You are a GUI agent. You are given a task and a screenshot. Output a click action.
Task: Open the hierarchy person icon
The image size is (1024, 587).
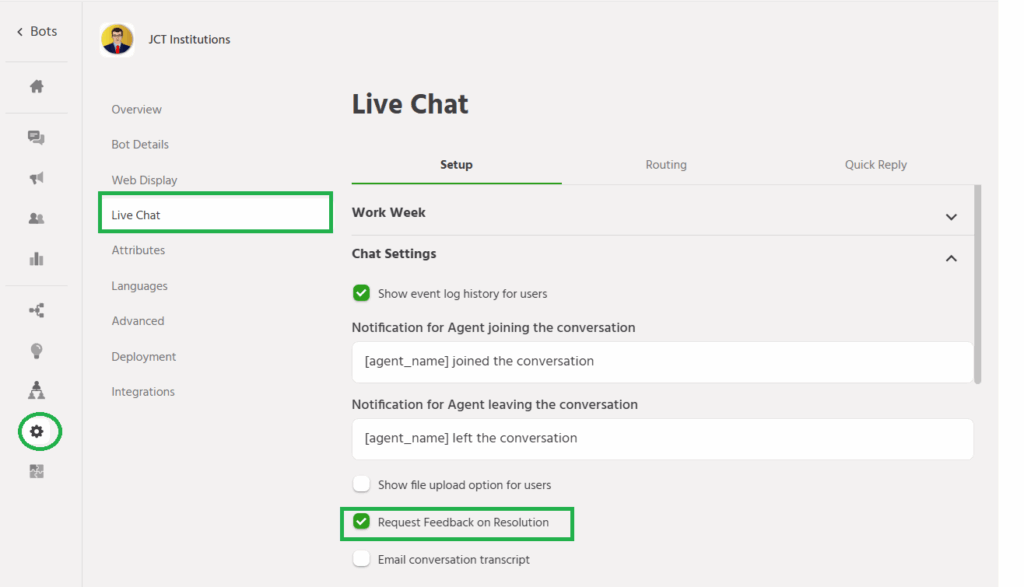pyautogui.click(x=37, y=390)
